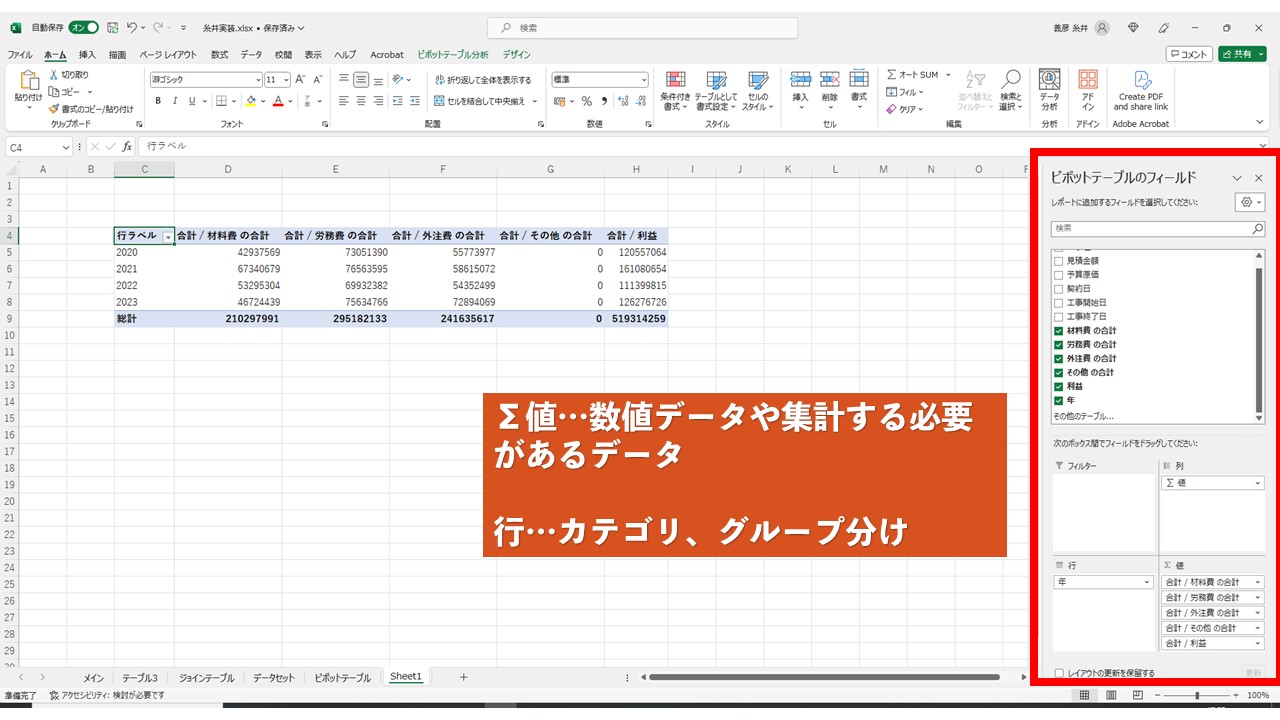Click the 共有 share button

[x=1242, y=55]
